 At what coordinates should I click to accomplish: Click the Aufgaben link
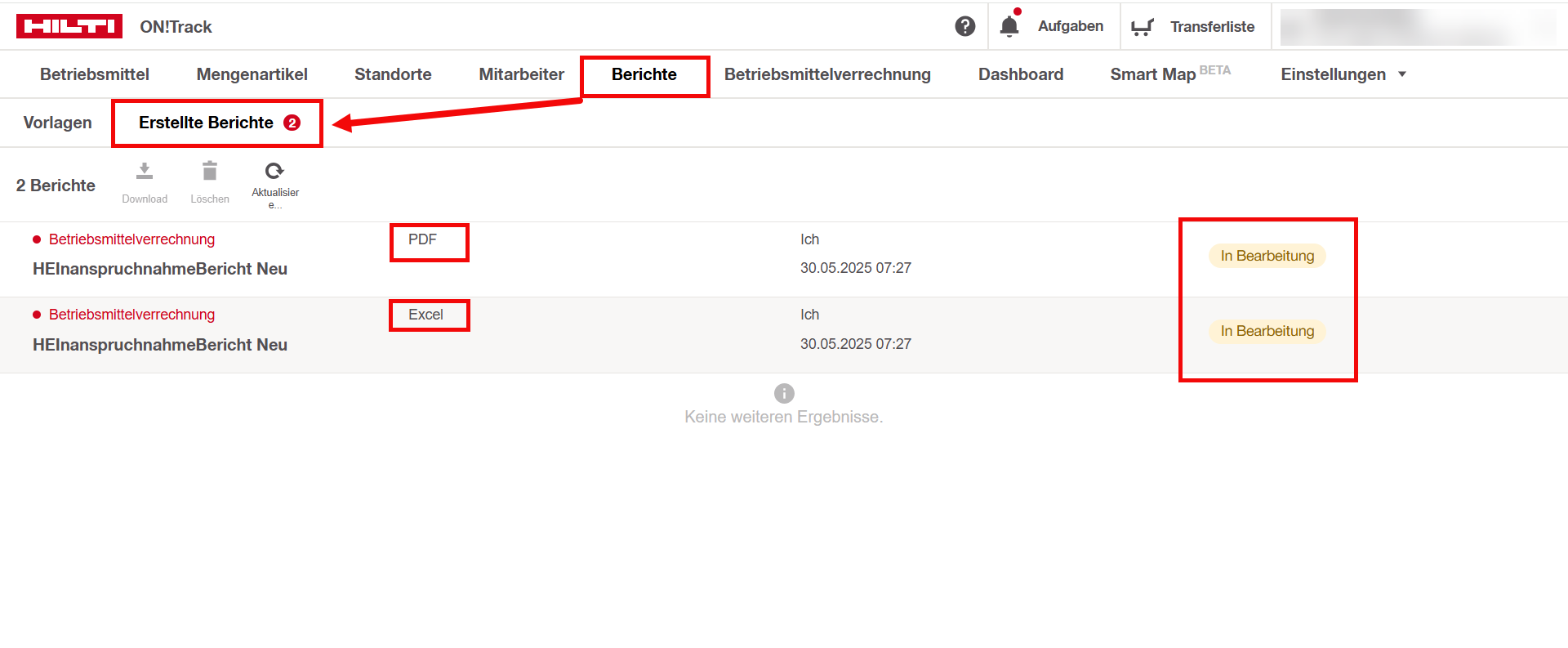1070,26
